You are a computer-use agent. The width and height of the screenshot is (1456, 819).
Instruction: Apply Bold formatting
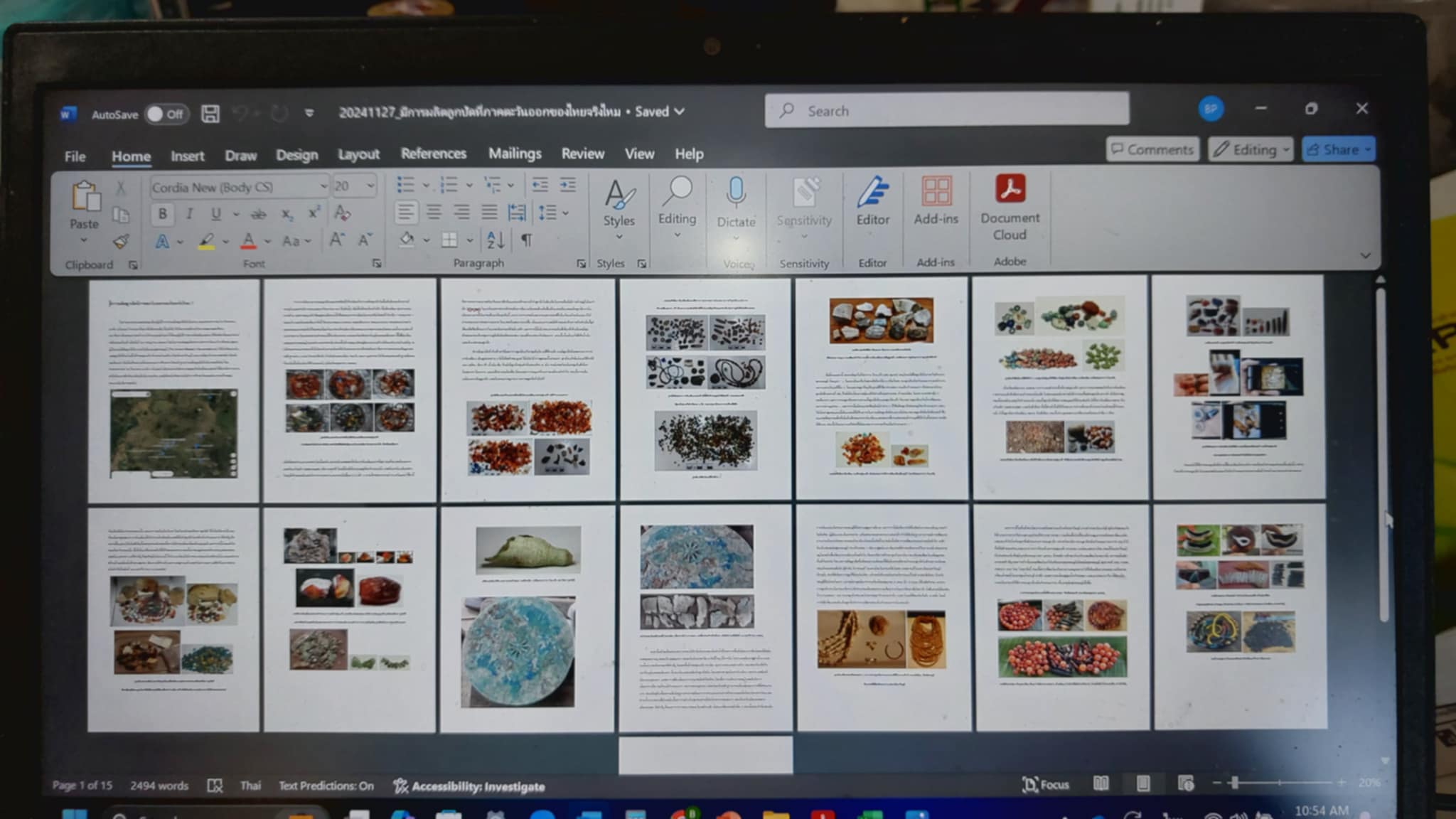click(x=163, y=213)
